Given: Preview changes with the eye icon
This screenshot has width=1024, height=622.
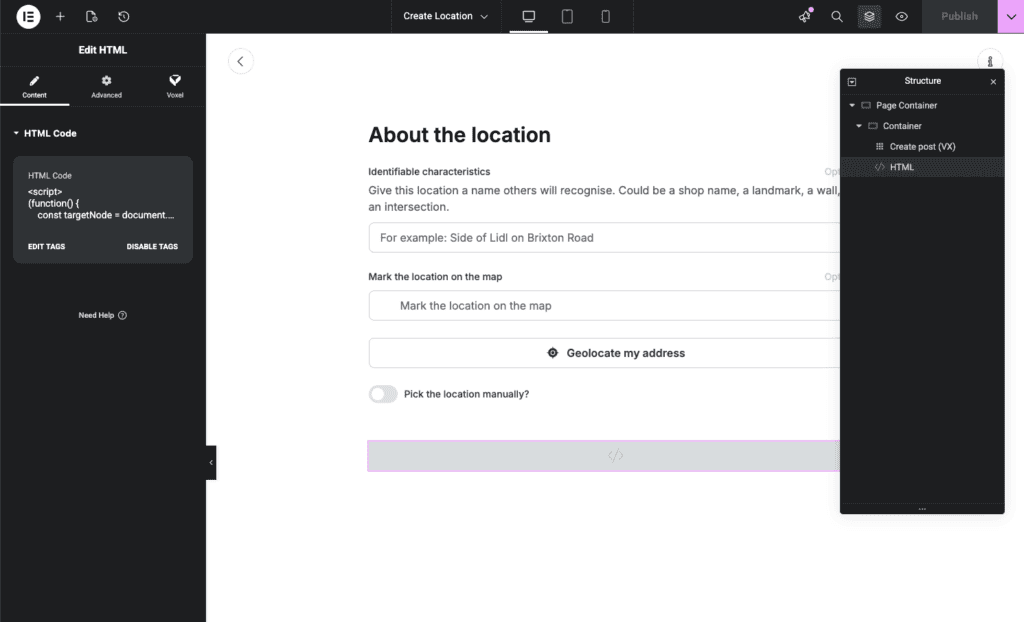Looking at the screenshot, I should tap(901, 16).
